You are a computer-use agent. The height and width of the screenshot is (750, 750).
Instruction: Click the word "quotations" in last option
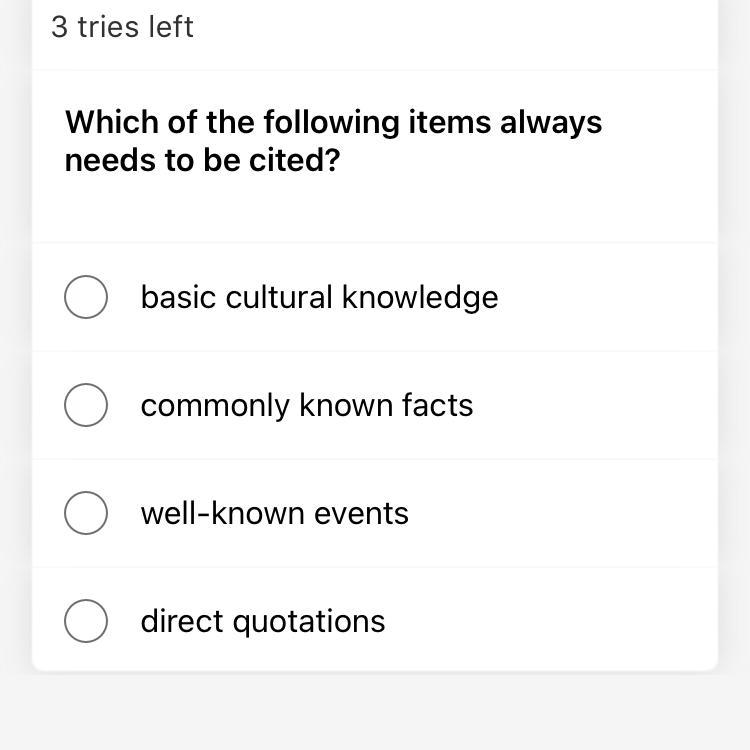(309, 621)
